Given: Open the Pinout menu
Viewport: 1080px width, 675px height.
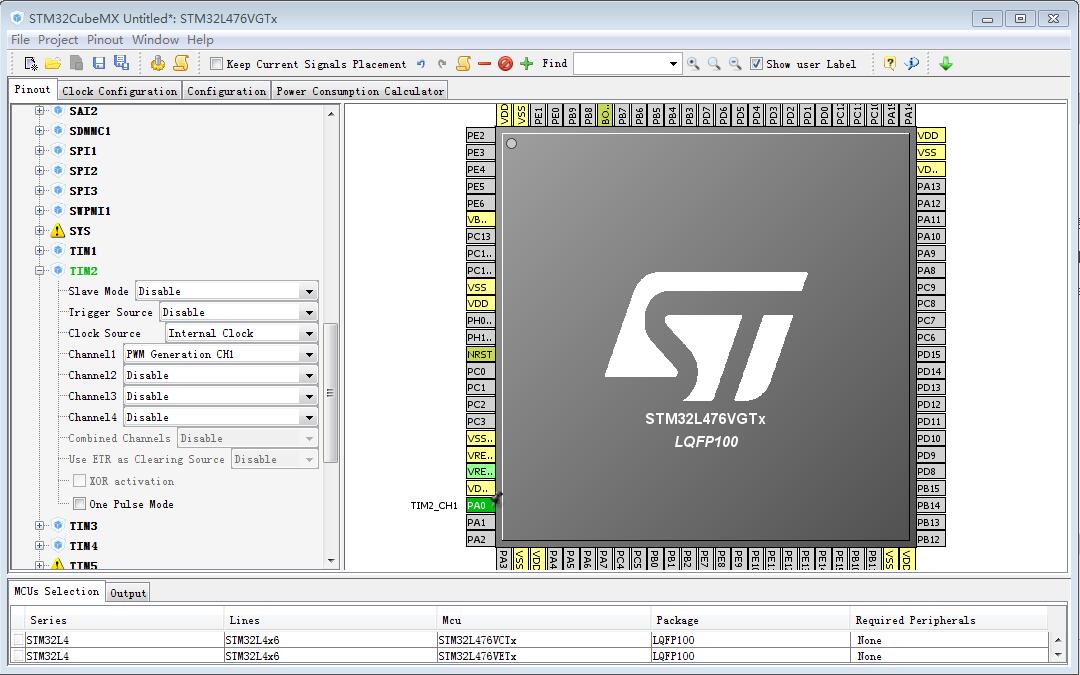Looking at the screenshot, I should 105,40.
